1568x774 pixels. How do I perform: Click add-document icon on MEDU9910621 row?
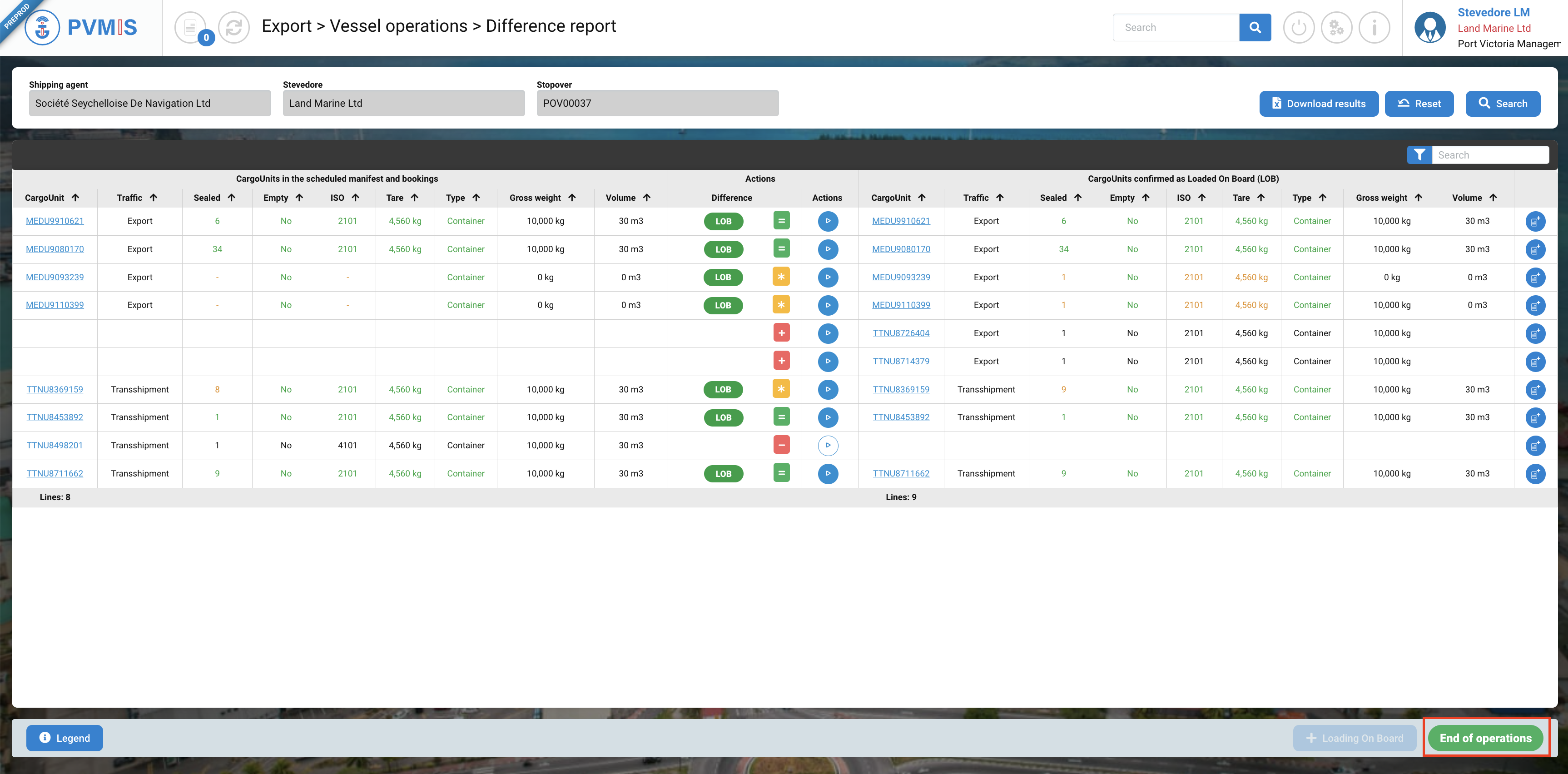tap(1535, 222)
